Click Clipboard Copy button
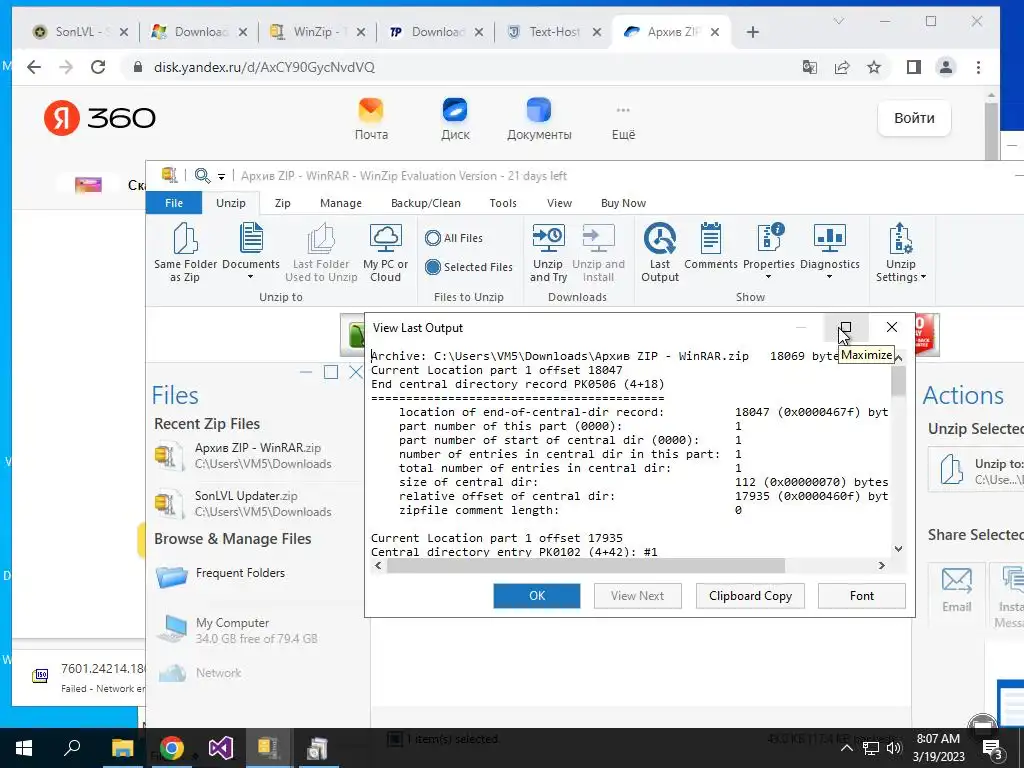The height and width of the screenshot is (768, 1024). coord(750,596)
